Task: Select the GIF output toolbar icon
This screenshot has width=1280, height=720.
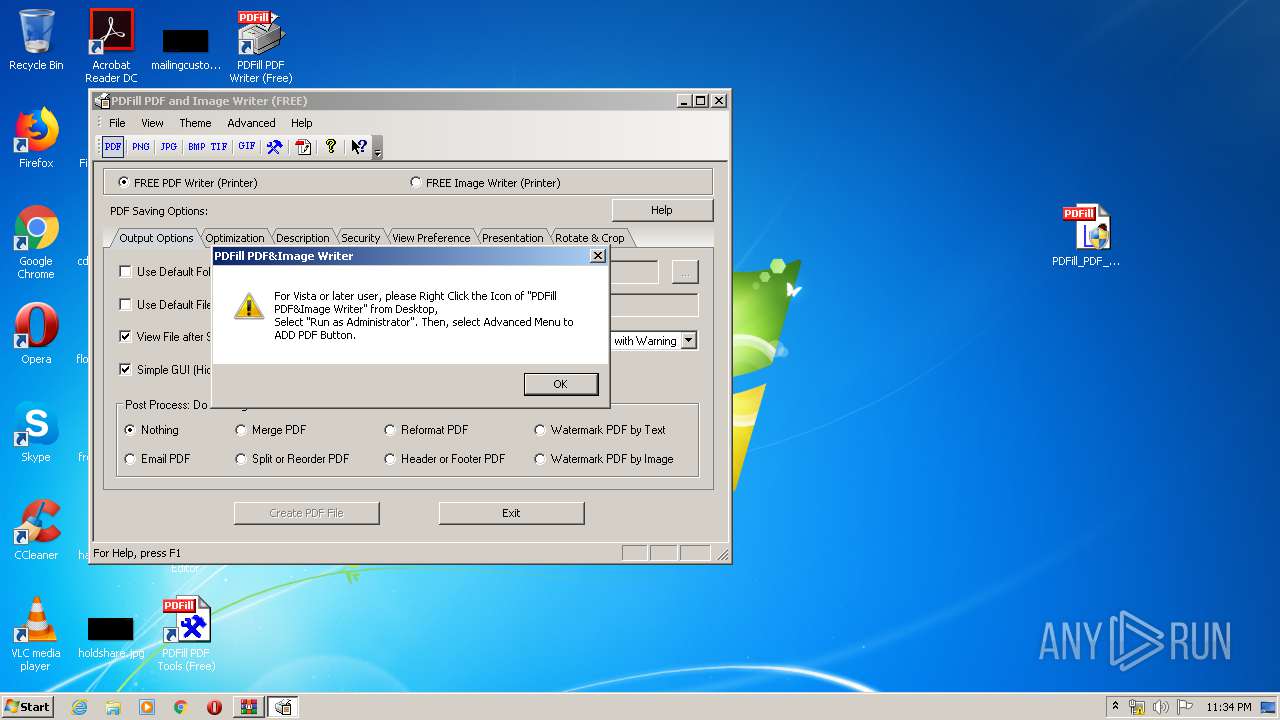Action: 247,147
